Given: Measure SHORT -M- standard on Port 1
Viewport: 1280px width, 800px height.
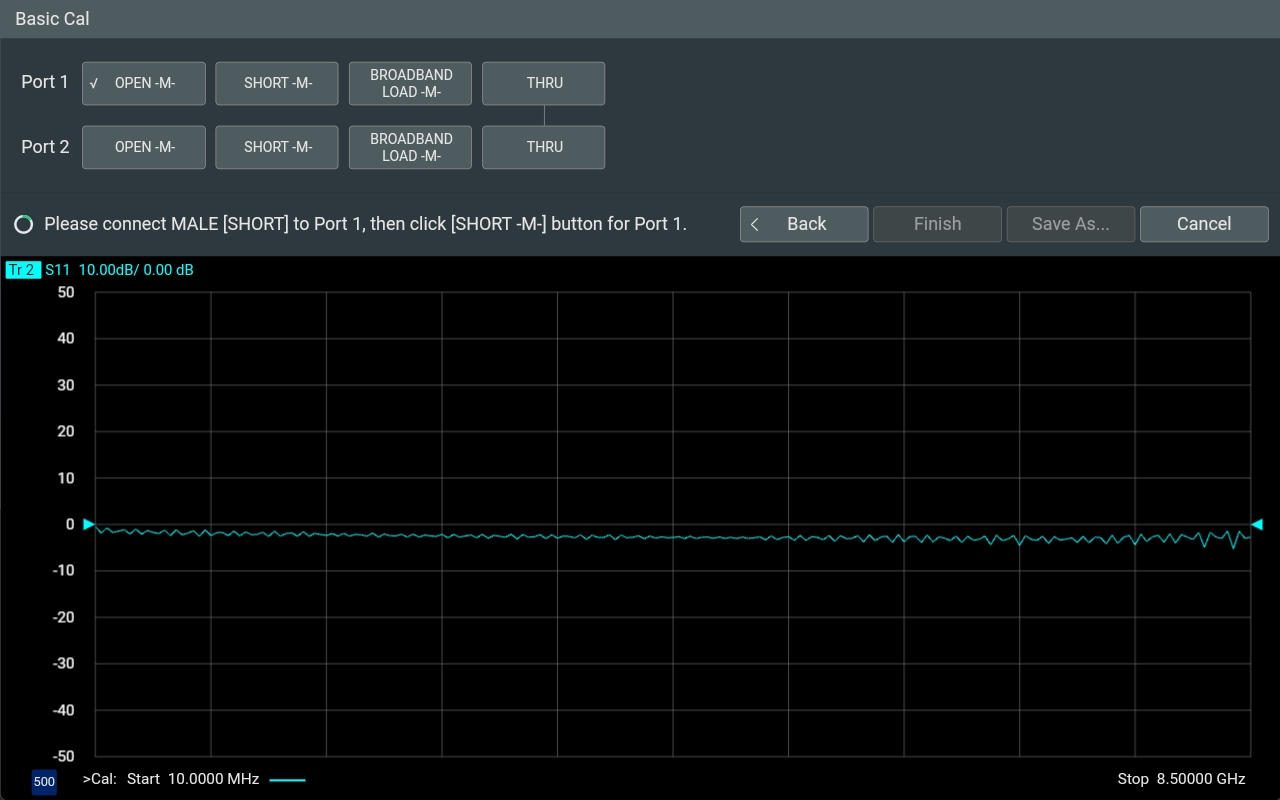Looking at the screenshot, I should pos(277,83).
